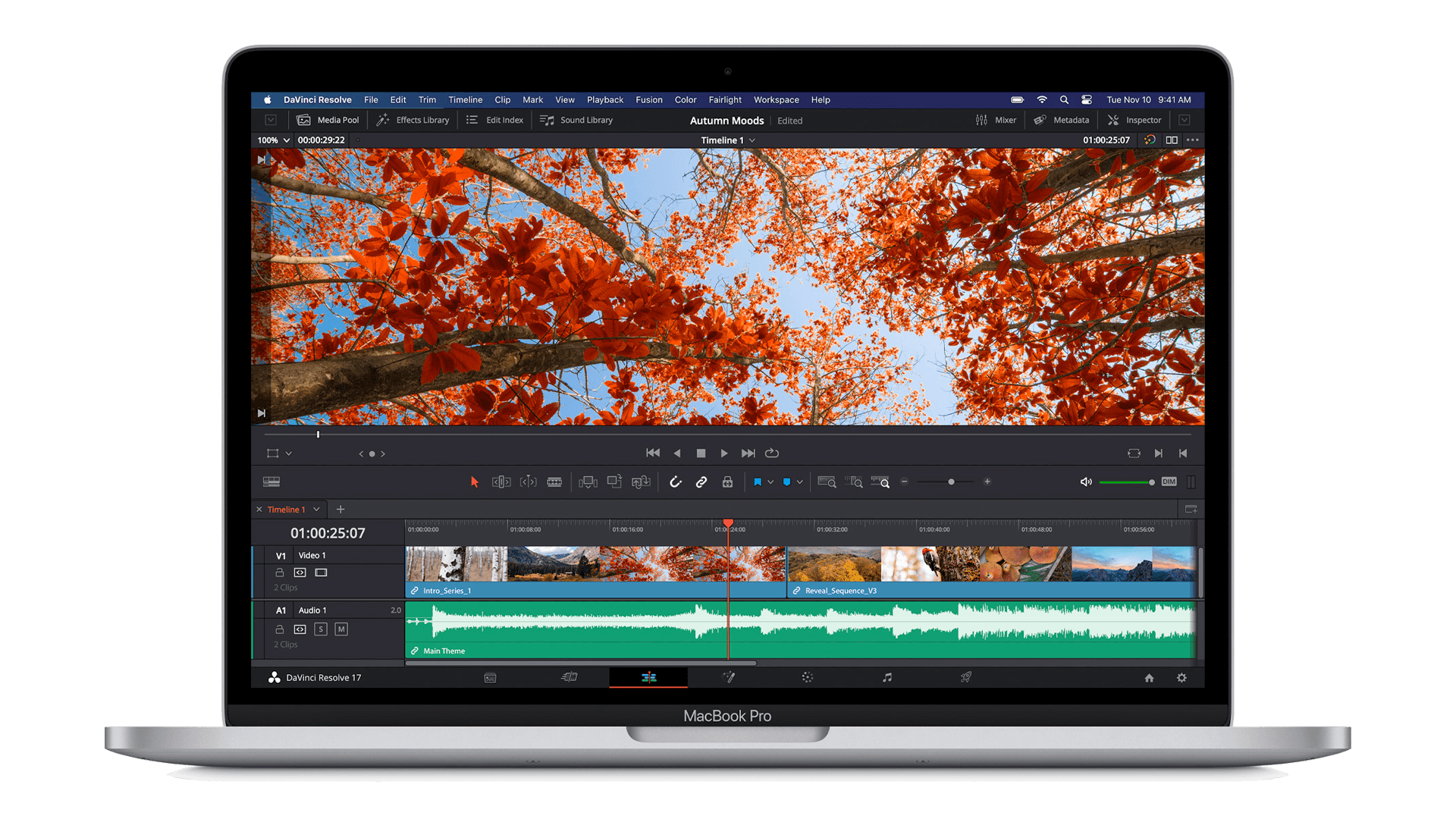The width and height of the screenshot is (1456, 819).
Task: Toggle clip linked selection chain icon
Action: pyautogui.click(x=701, y=482)
